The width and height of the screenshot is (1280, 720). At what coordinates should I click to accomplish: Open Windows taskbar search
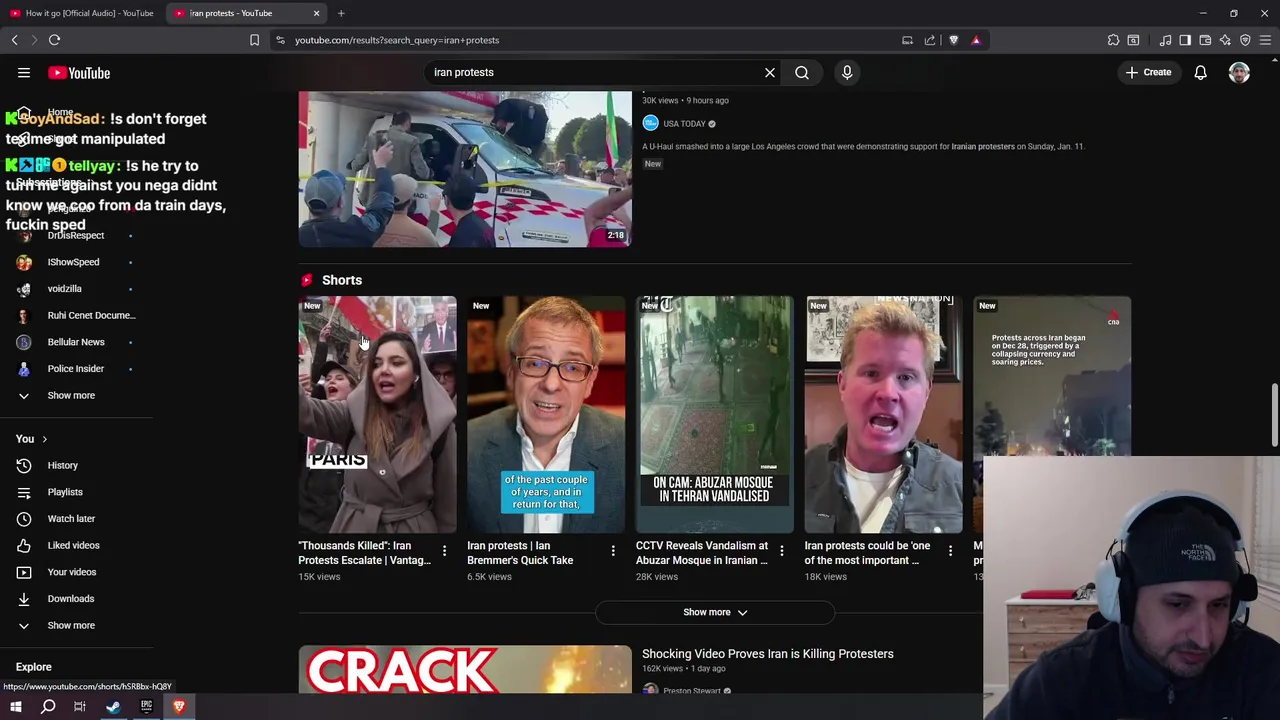coord(48,707)
